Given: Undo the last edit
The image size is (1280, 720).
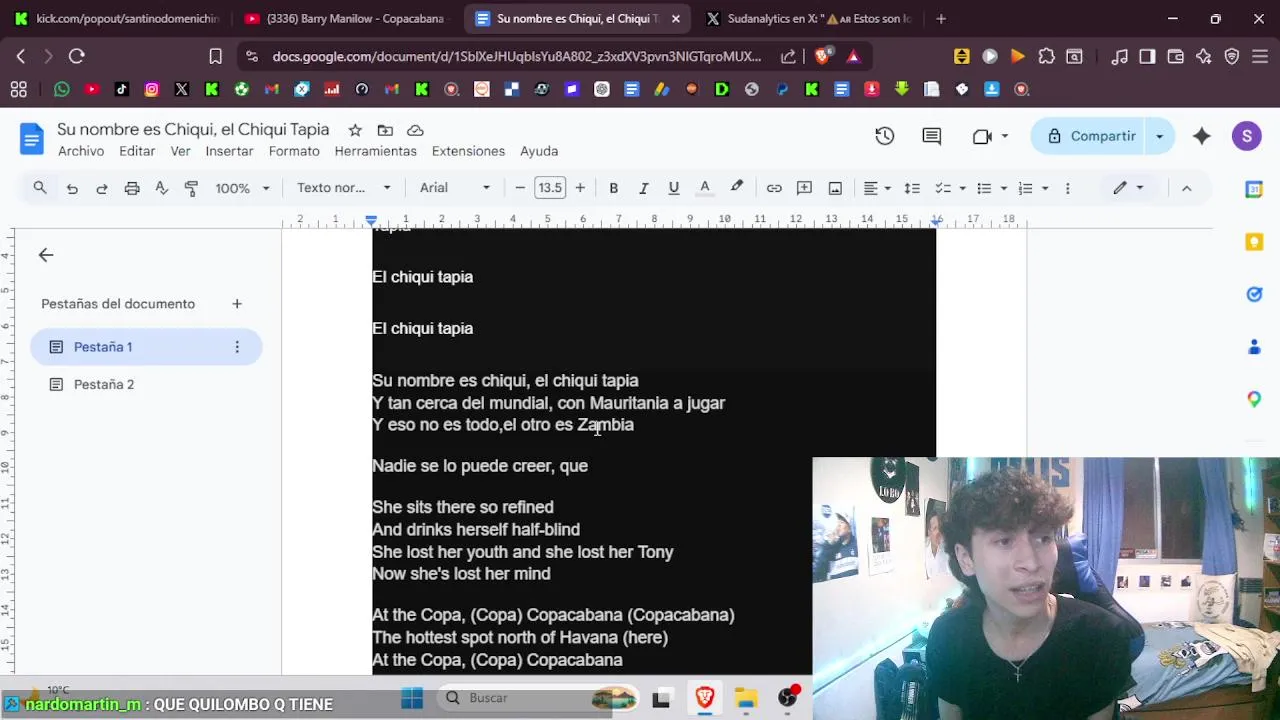Looking at the screenshot, I should coord(72,188).
